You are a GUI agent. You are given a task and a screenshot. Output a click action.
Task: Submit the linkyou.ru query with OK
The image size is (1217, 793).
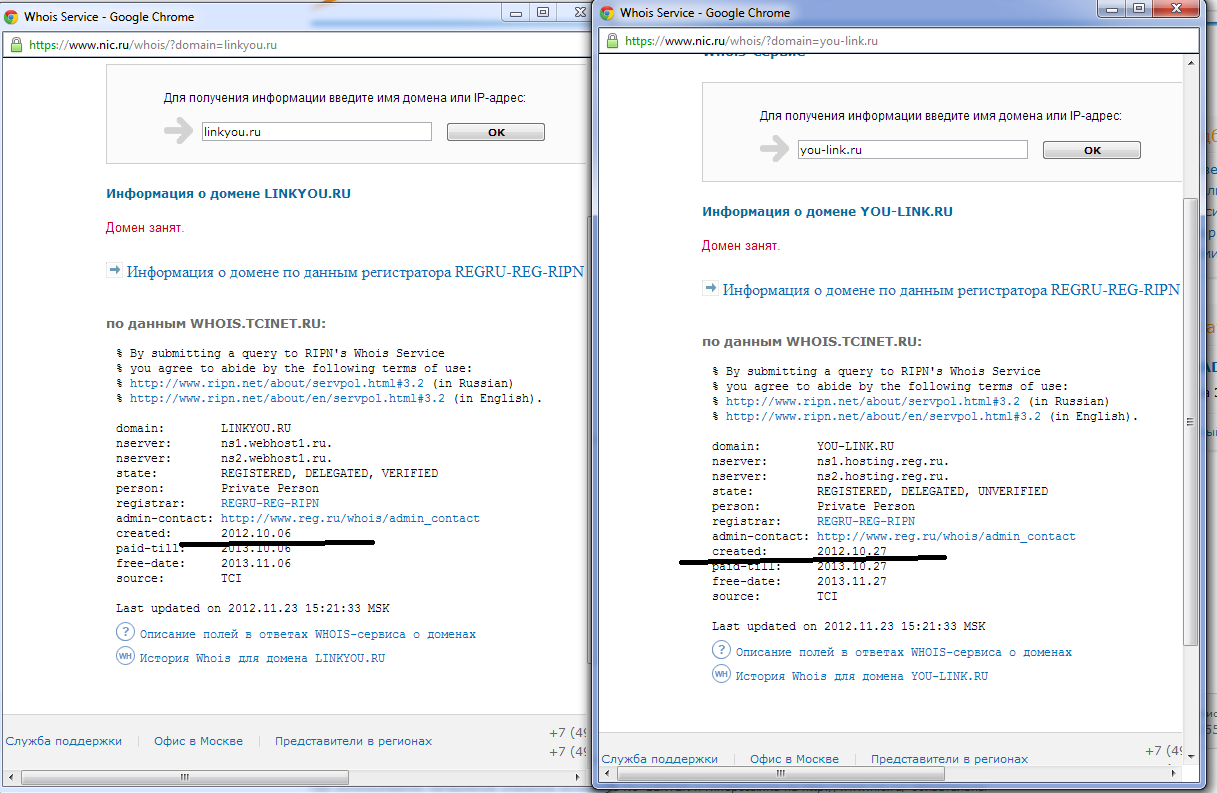(x=496, y=132)
